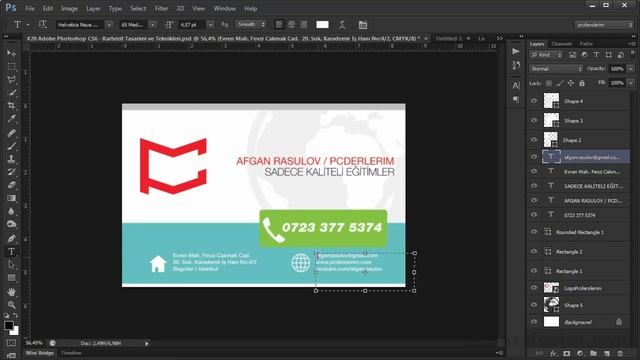
Task: Open the Fill slider dropdown arrow
Action: pyautogui.click(x=631, y=83)
